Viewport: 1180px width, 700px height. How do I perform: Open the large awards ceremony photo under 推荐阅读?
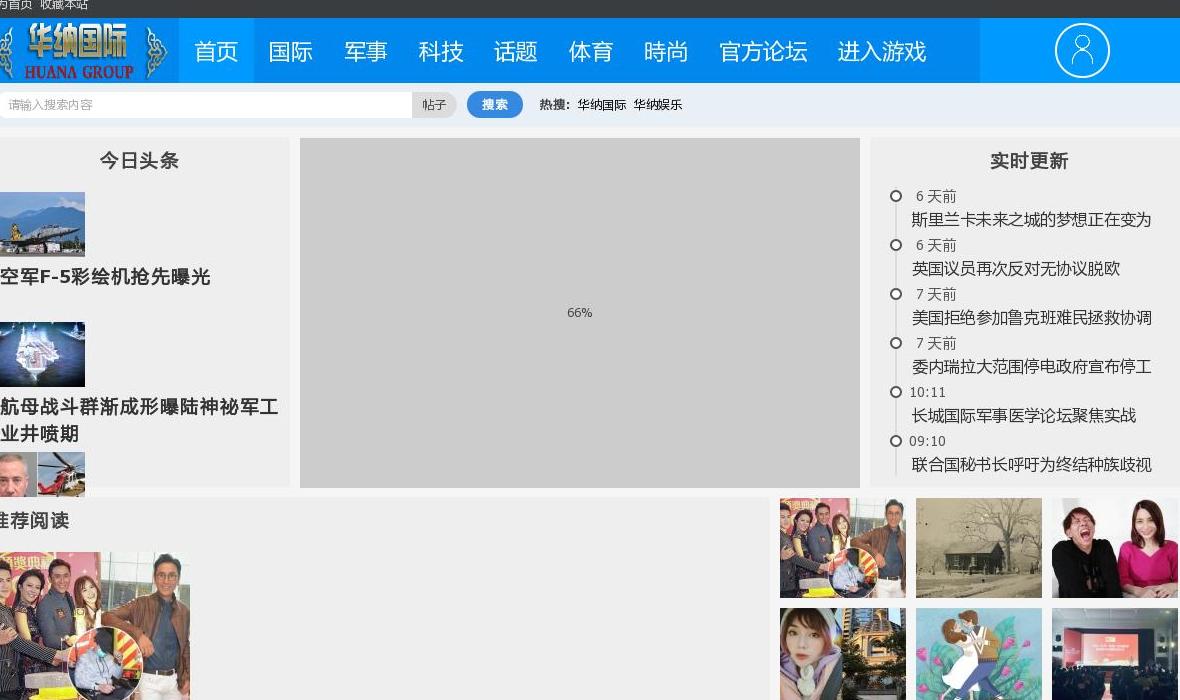tap(95, 626)
